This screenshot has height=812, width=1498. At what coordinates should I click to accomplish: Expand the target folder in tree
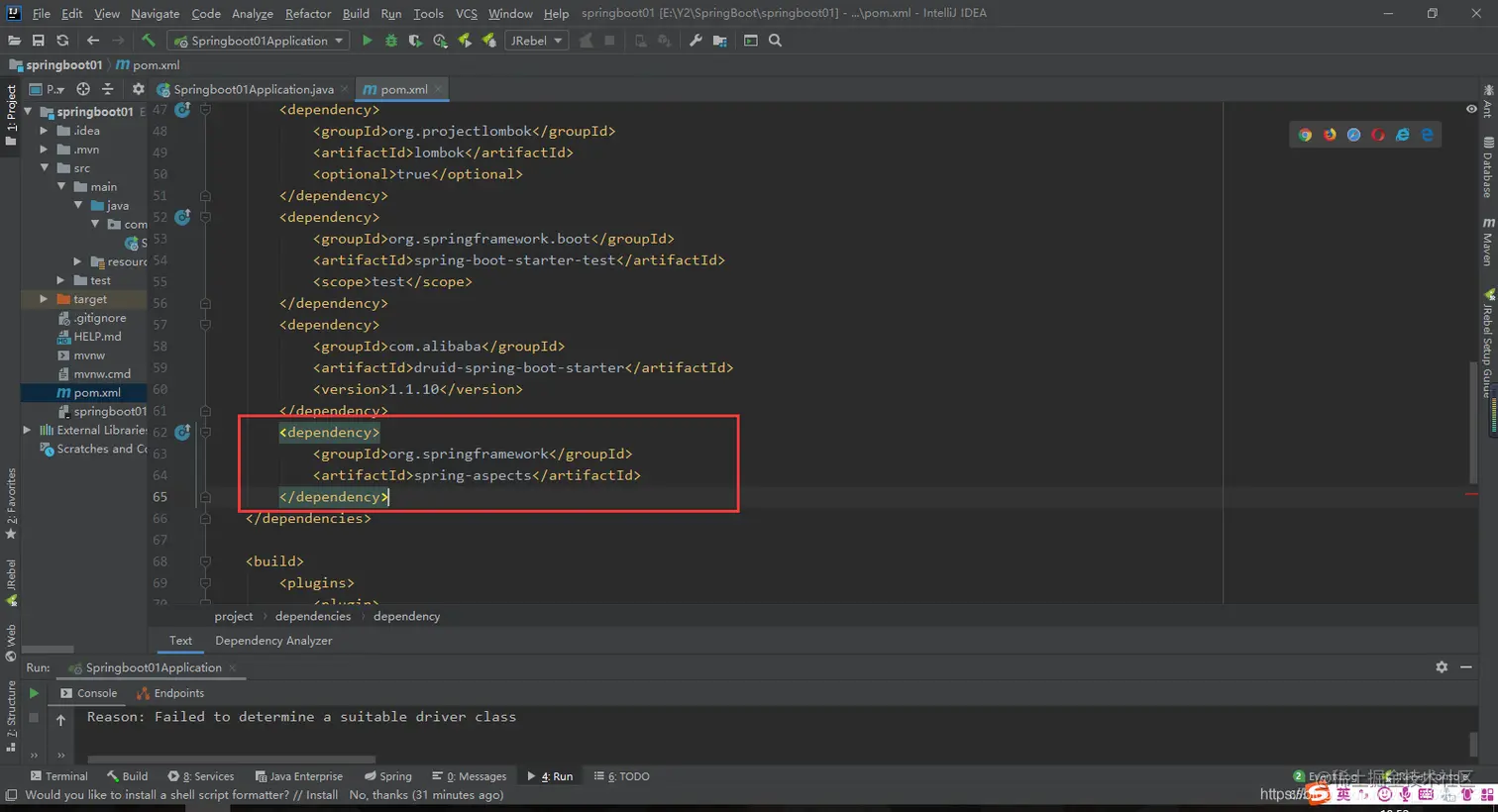pyautogui.click(x=44, y=299)
